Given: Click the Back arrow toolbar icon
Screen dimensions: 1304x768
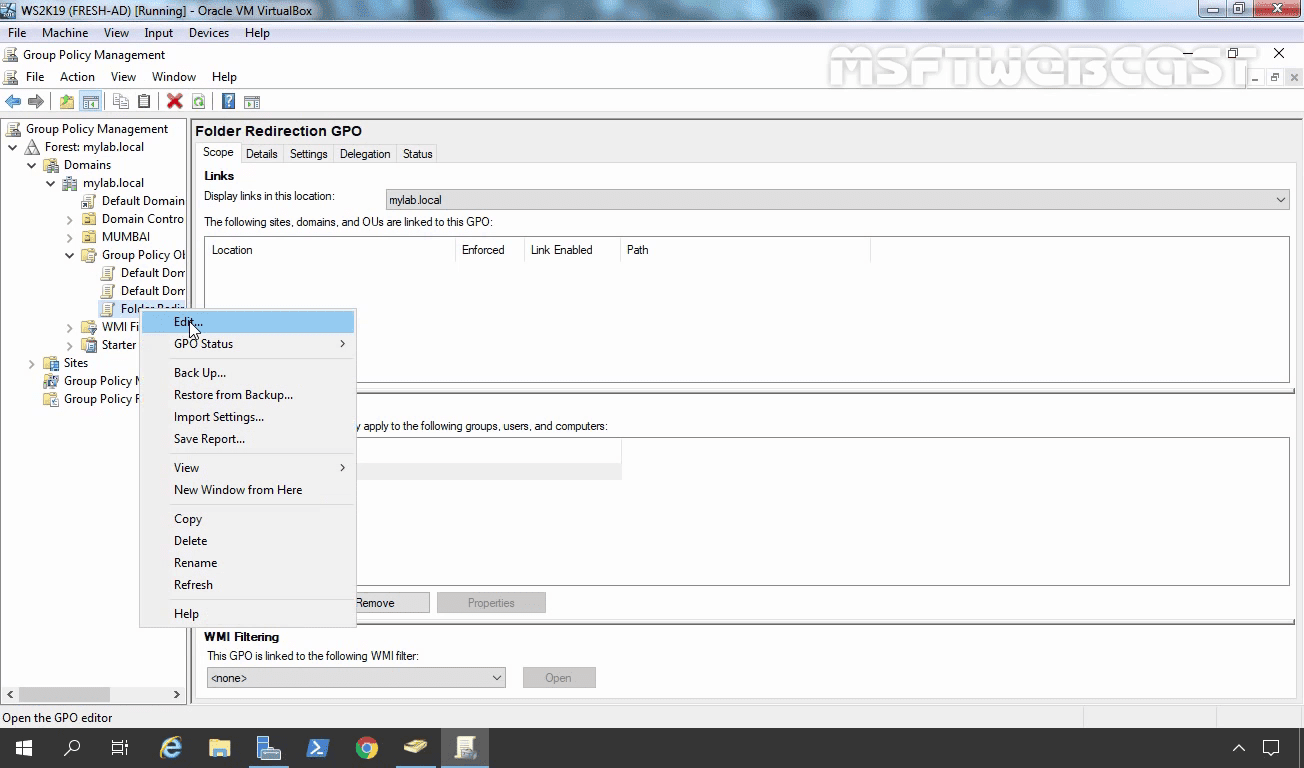Looking at the screenshot, I should [x=13, y=101].
